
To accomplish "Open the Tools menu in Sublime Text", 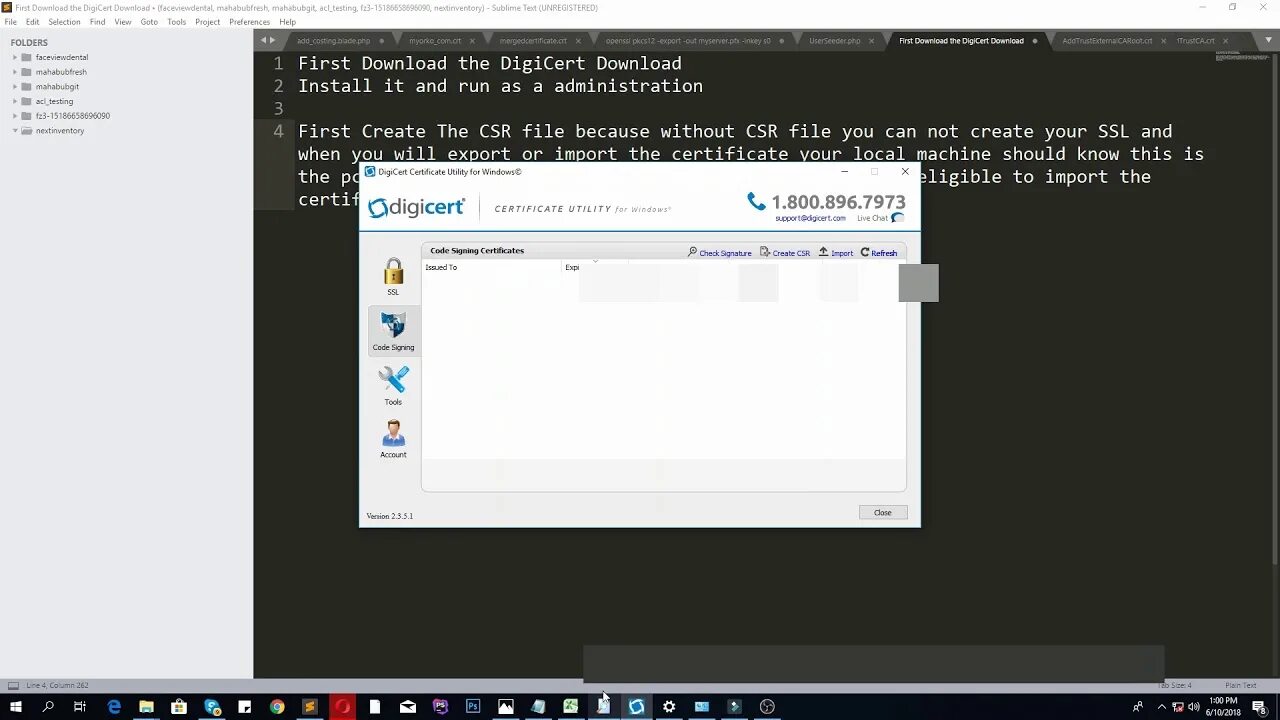I will pos(177,22).
